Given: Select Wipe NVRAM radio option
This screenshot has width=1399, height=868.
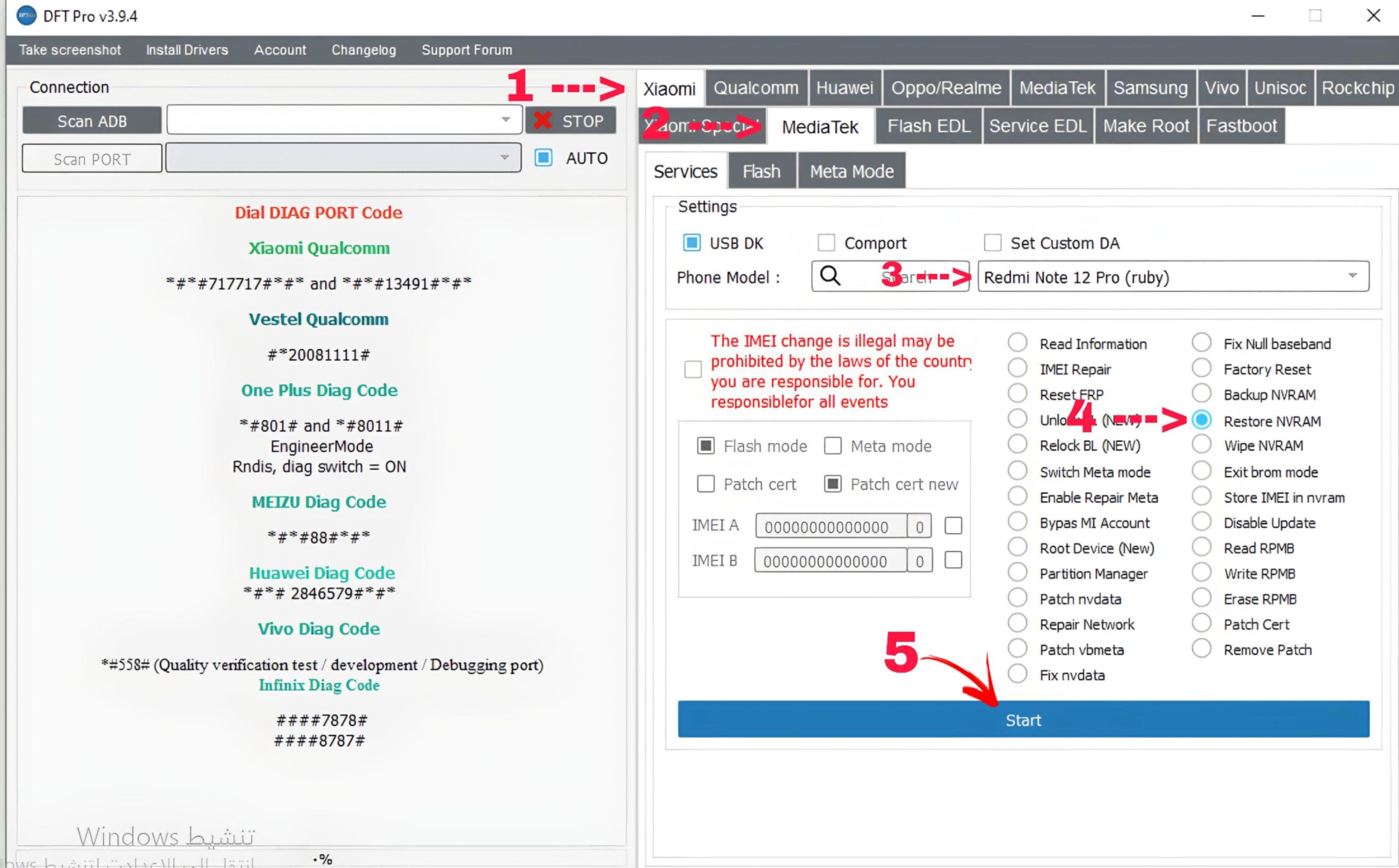Looking at the screenshot, I should tap(1201, 444).
